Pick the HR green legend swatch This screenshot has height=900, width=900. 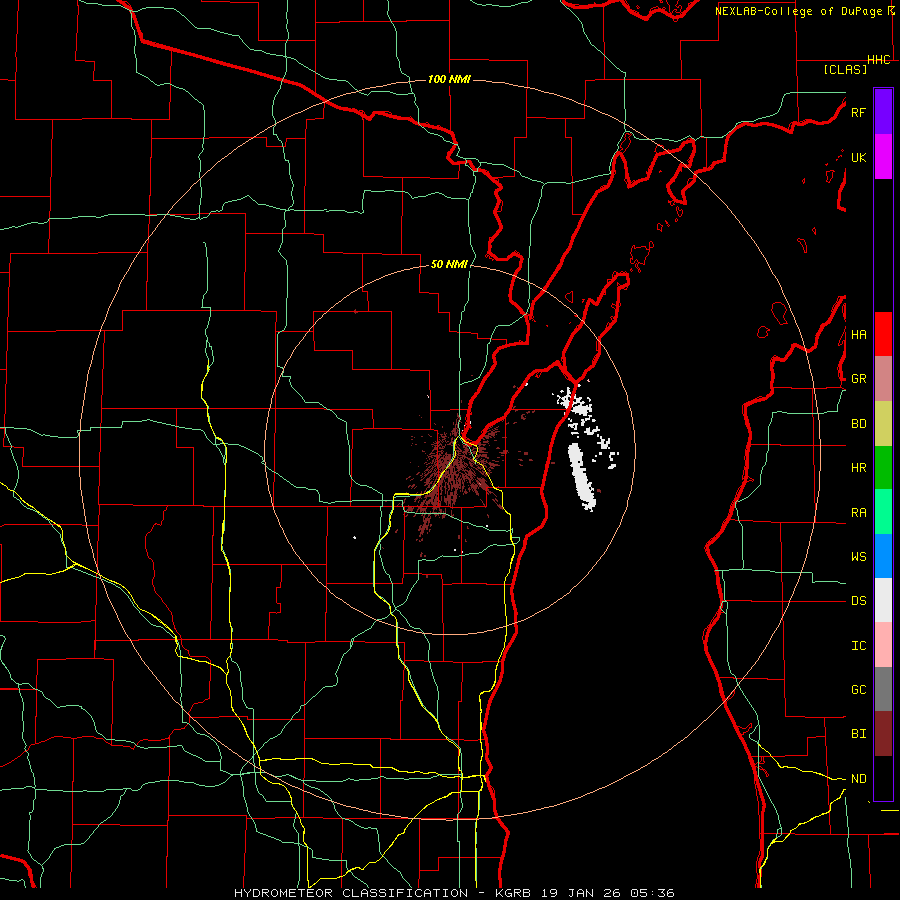883,467
